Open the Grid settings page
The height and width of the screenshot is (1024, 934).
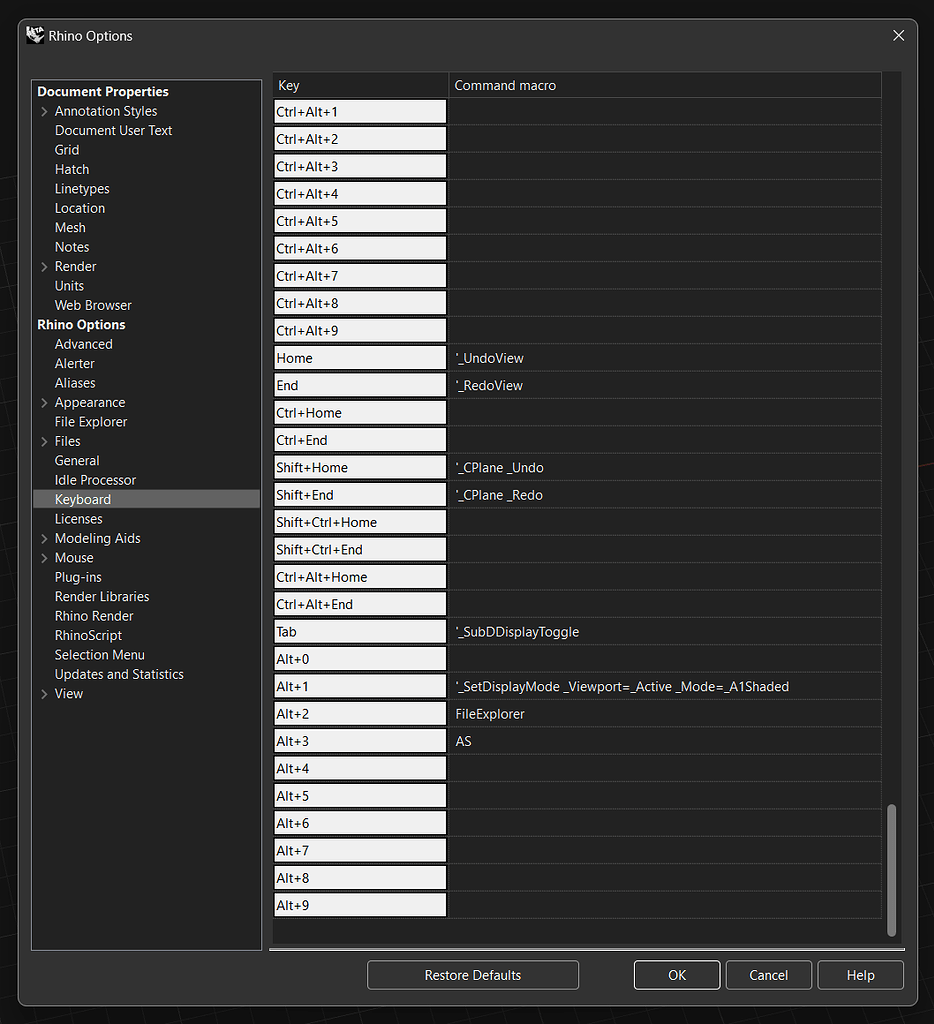point(67,150)
